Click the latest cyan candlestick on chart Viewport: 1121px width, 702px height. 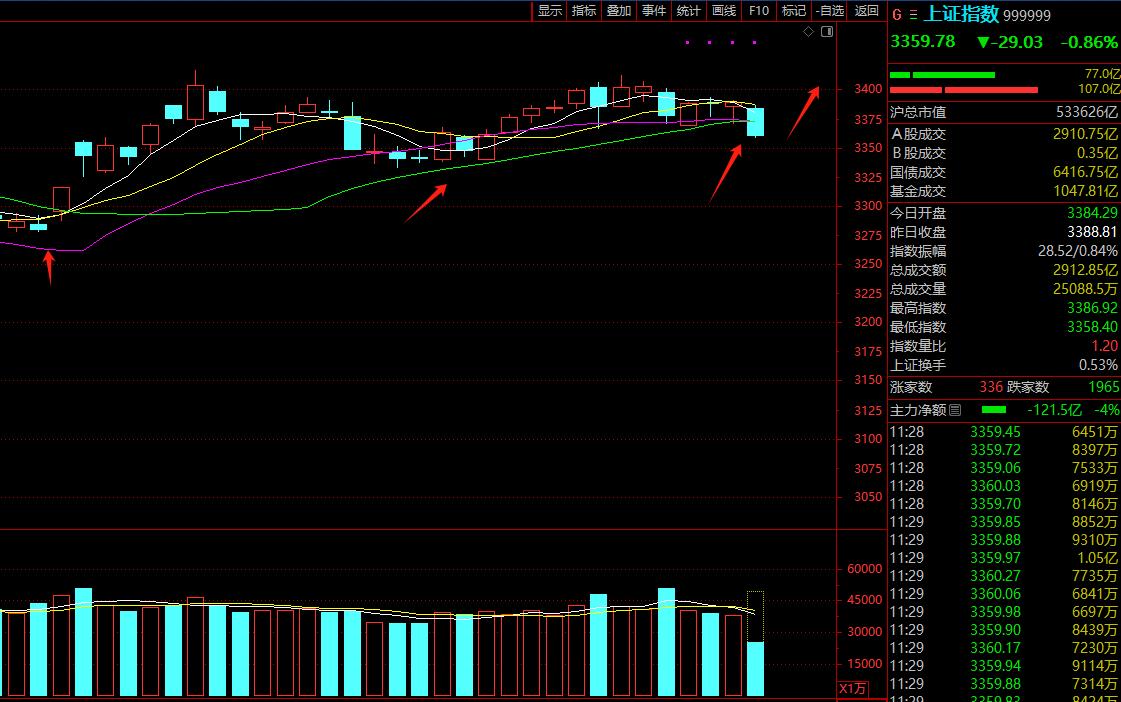[x=755, y=122]
